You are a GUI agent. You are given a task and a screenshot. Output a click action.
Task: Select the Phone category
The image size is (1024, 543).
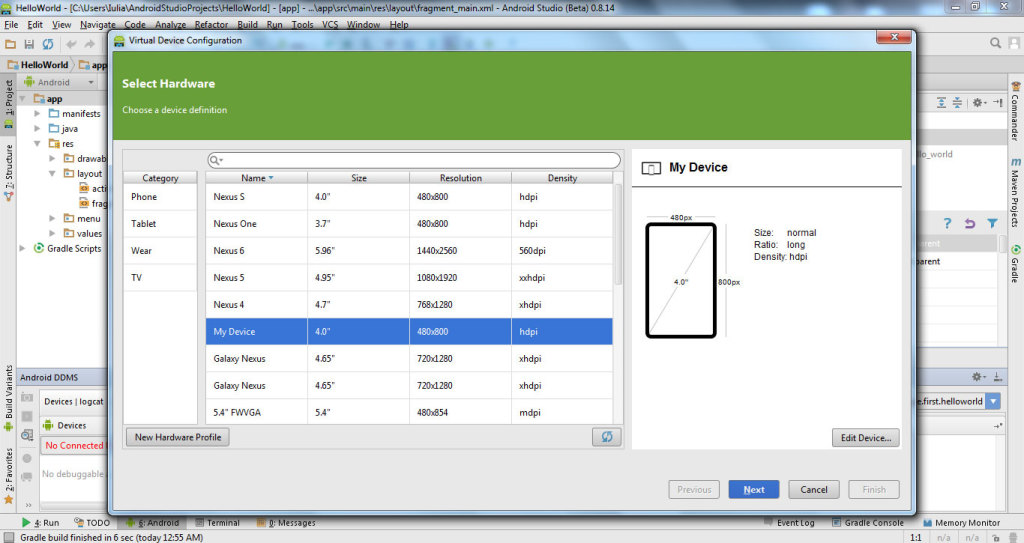[x=160, y=197]
